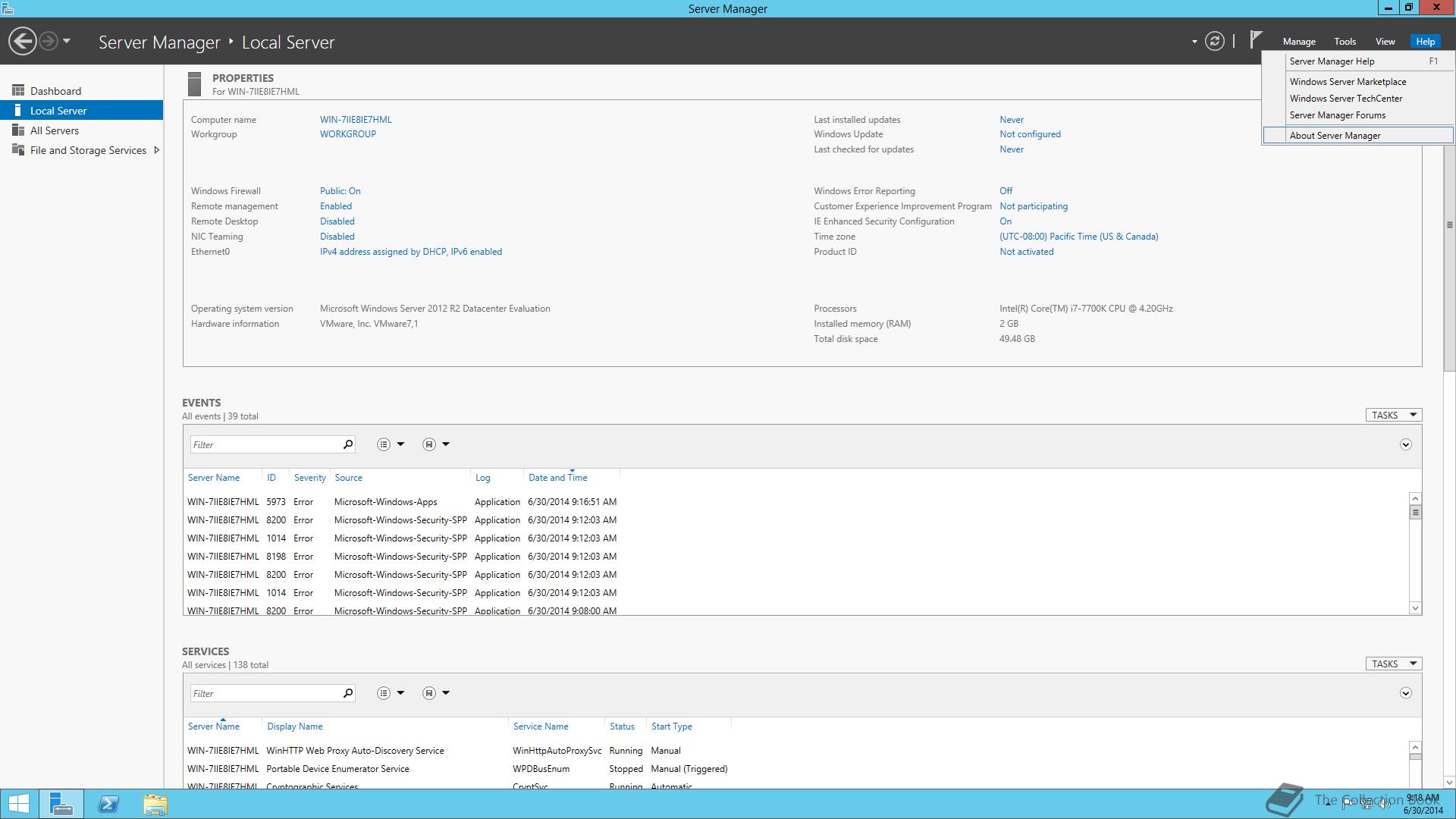Viewport: 1456px width, 819px height.
Task: Open File Explorer from the taskbar
Action: 155,804
